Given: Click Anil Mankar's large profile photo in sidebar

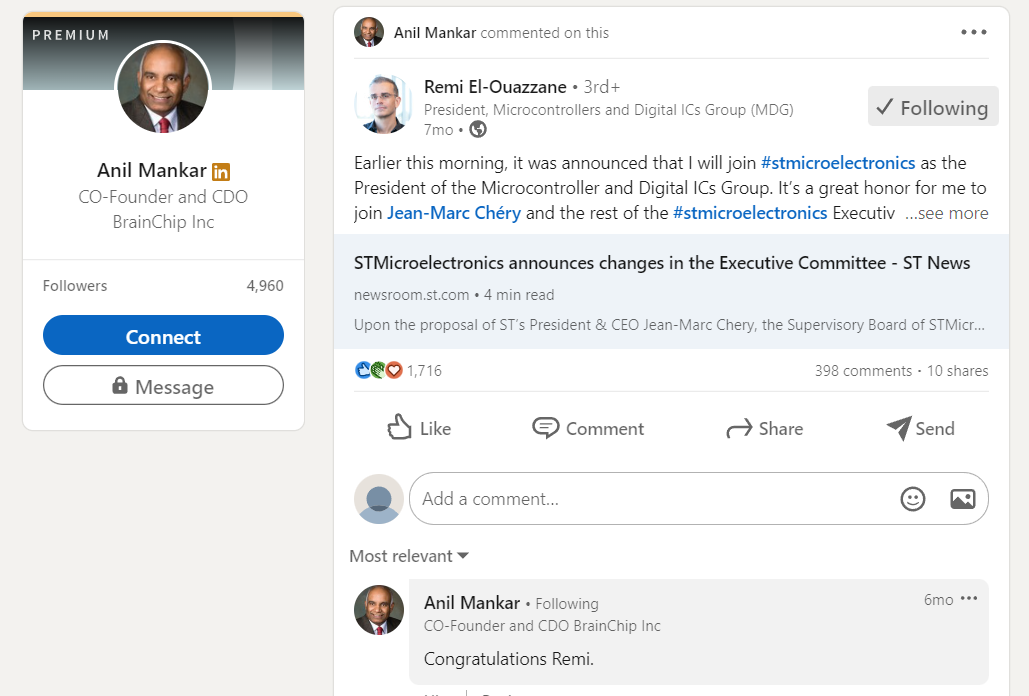Looking at the screenshot, I should [x=163, y=87].
